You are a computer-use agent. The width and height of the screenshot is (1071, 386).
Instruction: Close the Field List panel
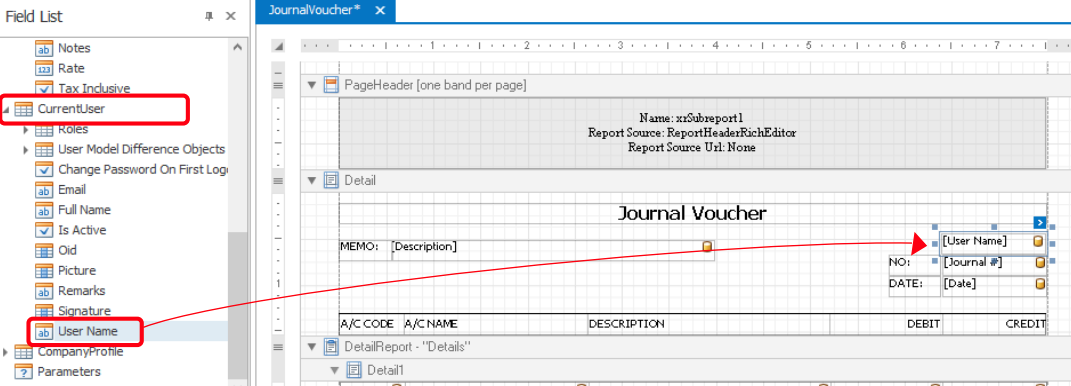(x=231, y=16)
